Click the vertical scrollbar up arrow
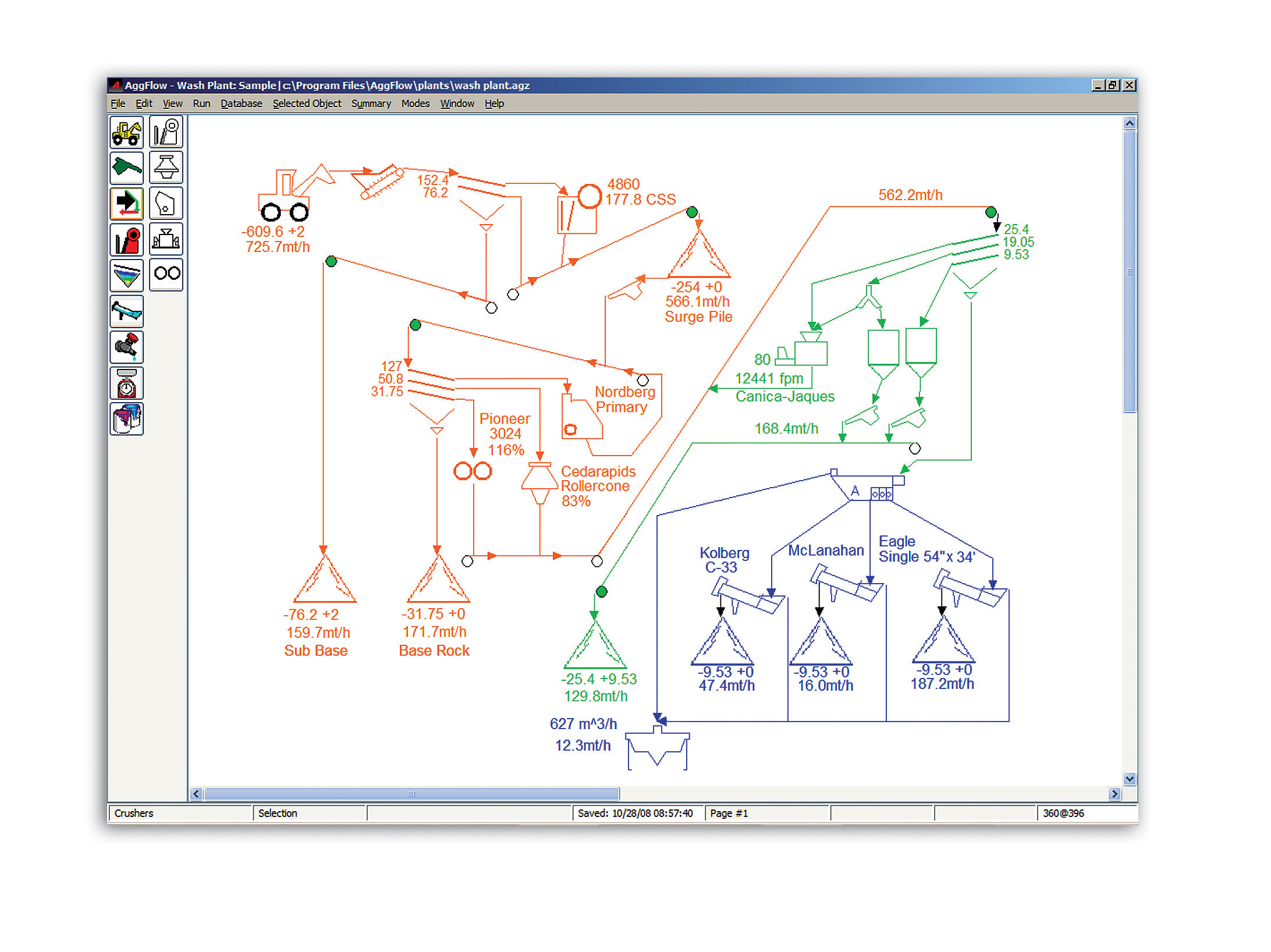 (1130, 123)
